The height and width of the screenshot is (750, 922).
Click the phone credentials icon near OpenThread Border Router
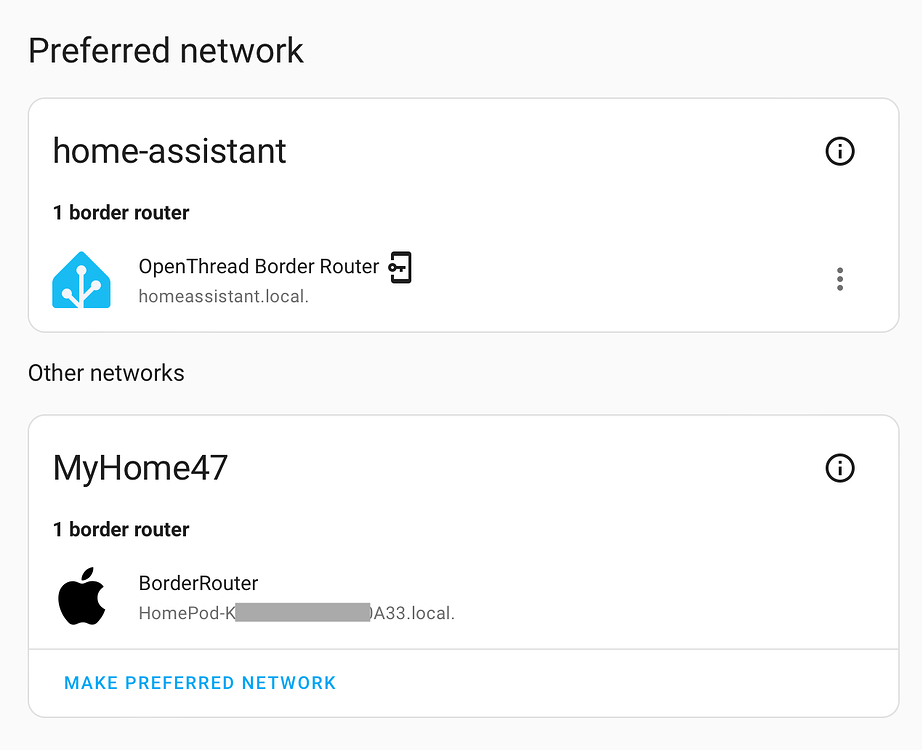tap(399, 267)
